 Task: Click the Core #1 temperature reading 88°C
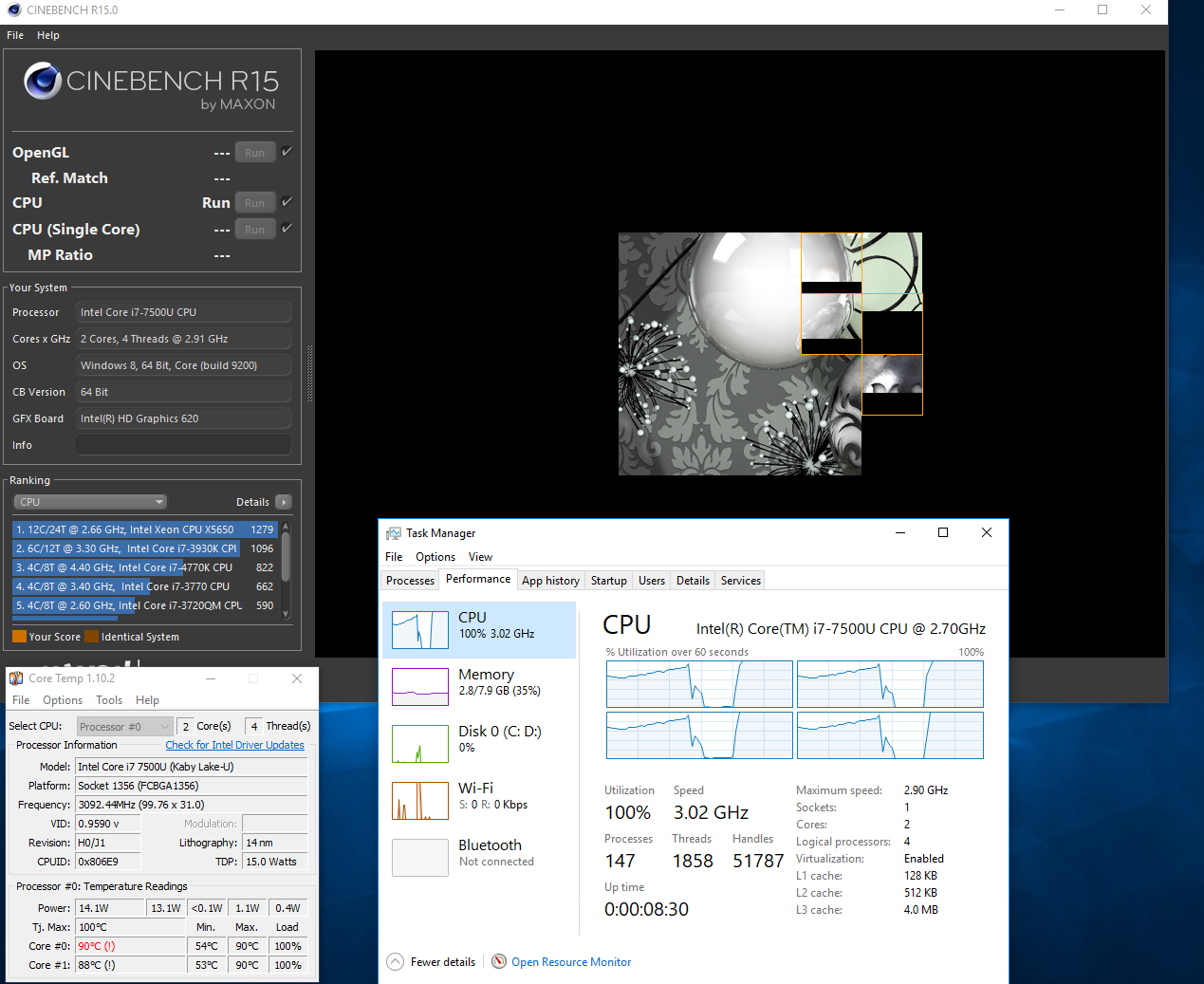[130, 965]
